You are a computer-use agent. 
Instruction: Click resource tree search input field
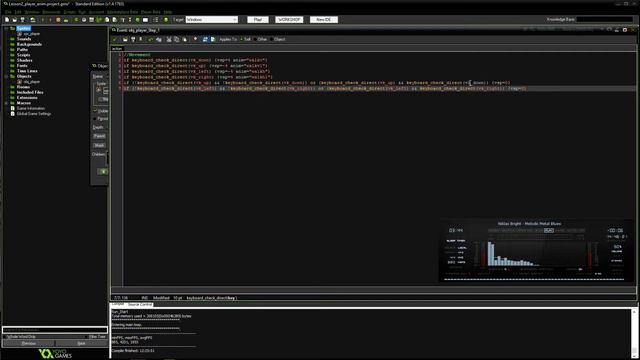55,330
